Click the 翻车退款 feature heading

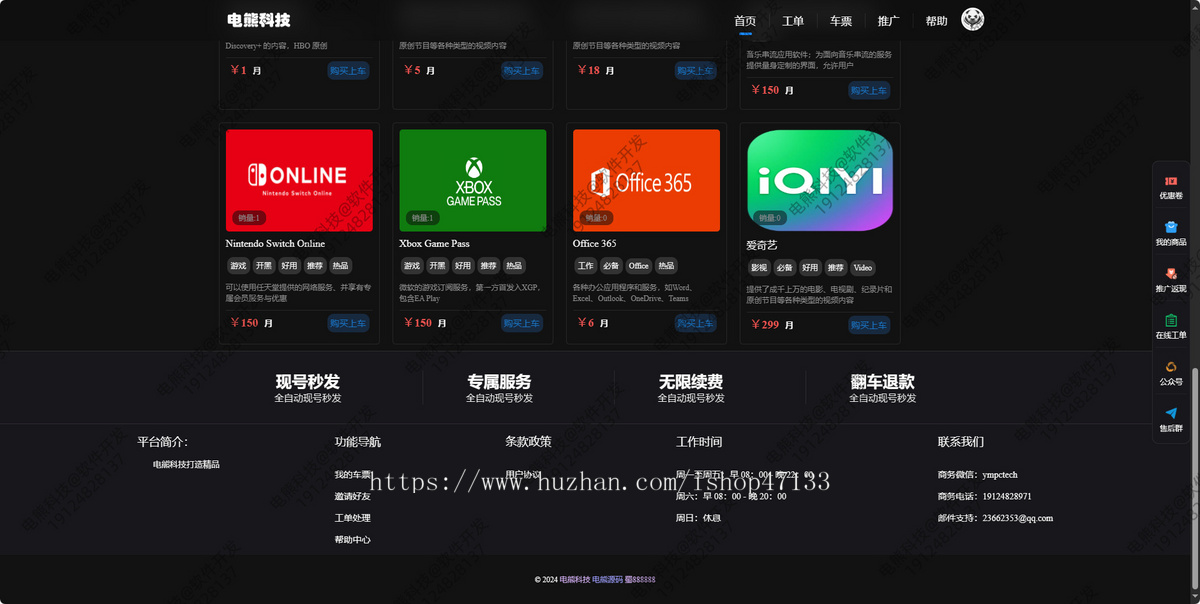883,382
